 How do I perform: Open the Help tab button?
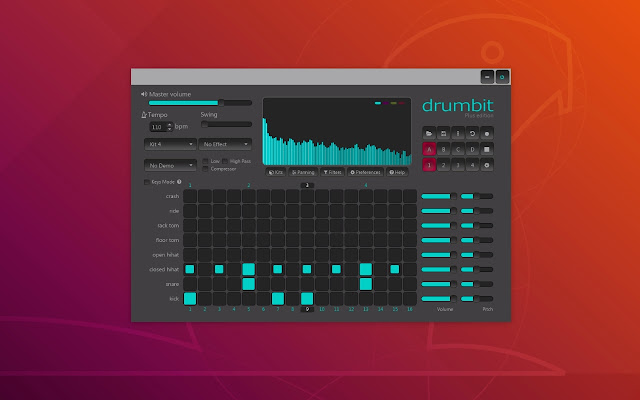coord(397,172)
